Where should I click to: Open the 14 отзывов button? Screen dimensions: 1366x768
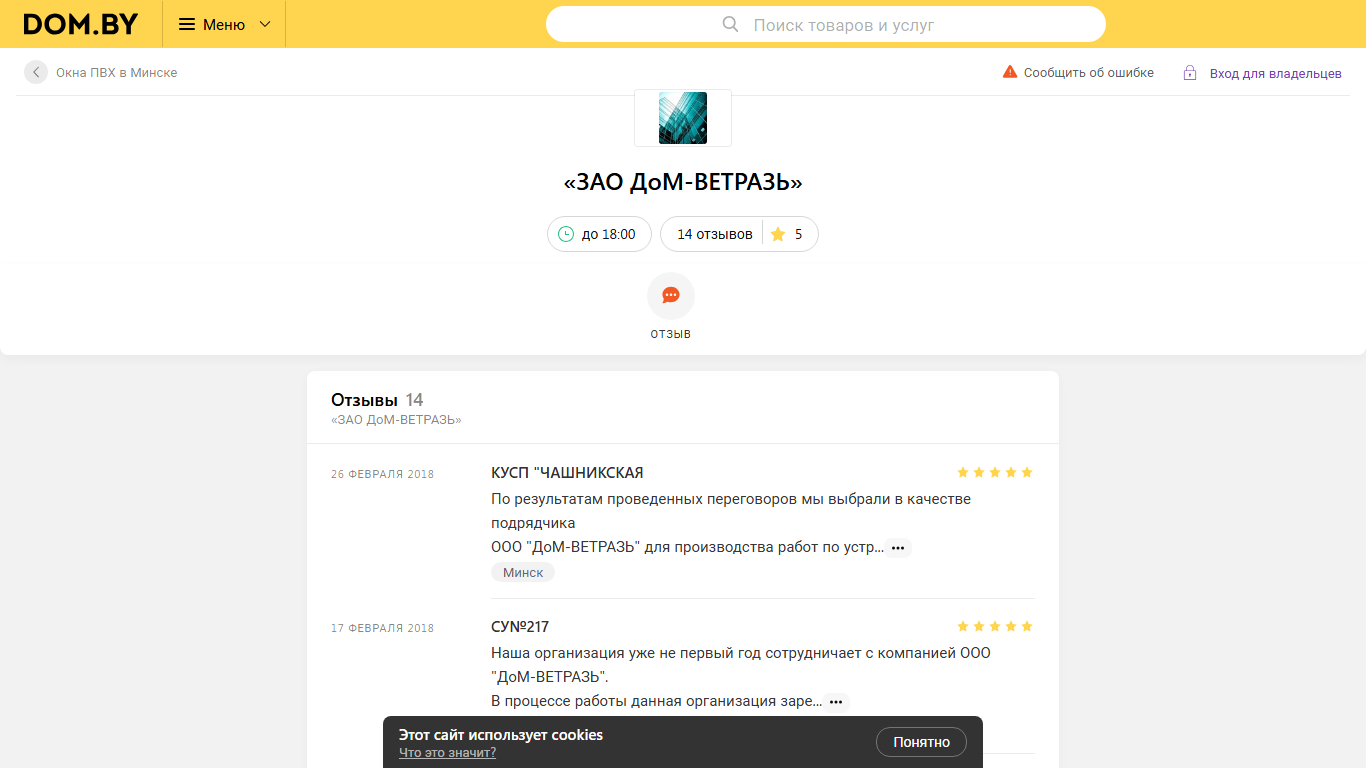point(715,234)
